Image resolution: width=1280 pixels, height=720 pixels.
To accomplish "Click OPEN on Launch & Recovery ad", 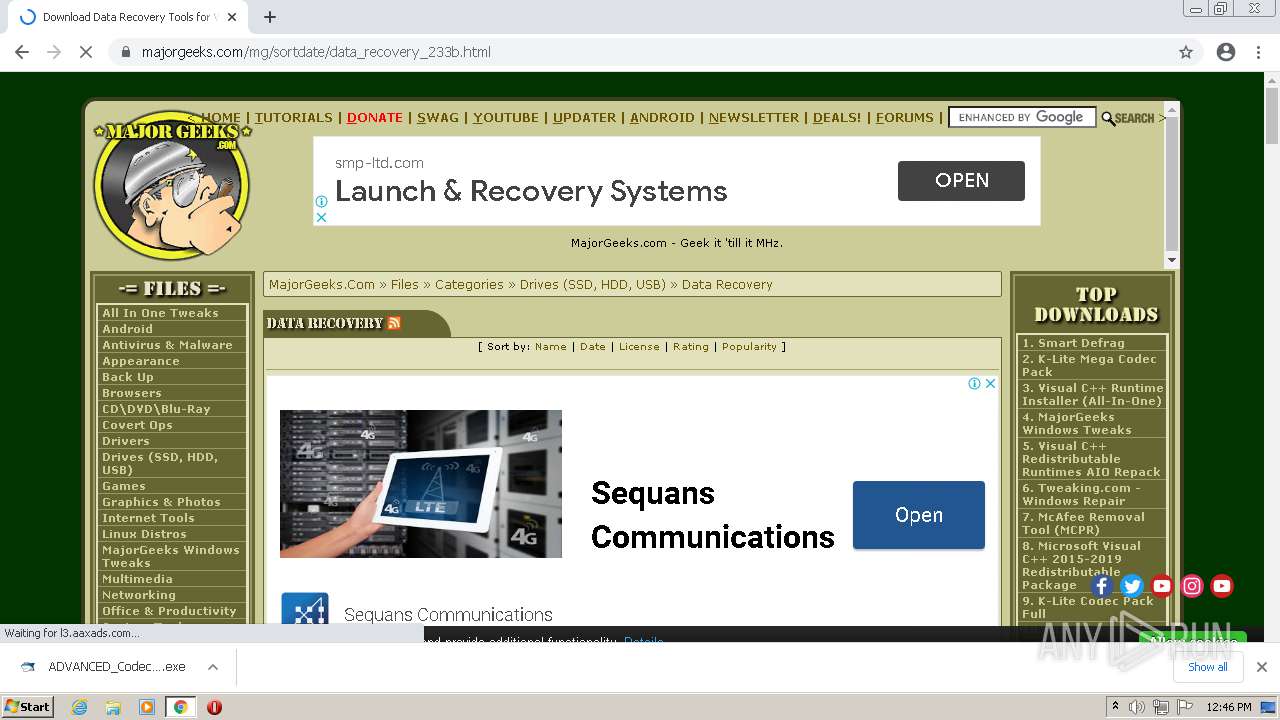I will click(961, 181).
